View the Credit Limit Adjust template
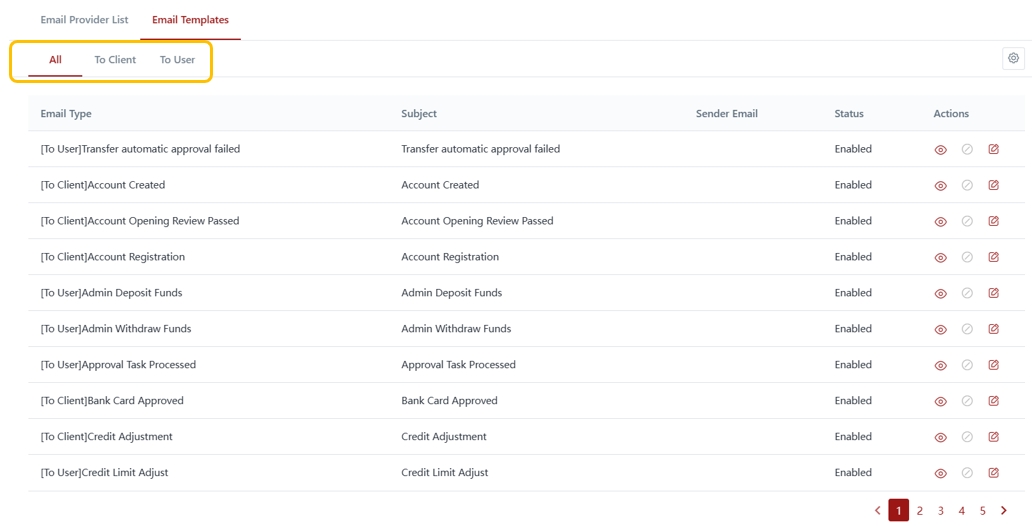 pyautogui.click(x=940, y=474)
